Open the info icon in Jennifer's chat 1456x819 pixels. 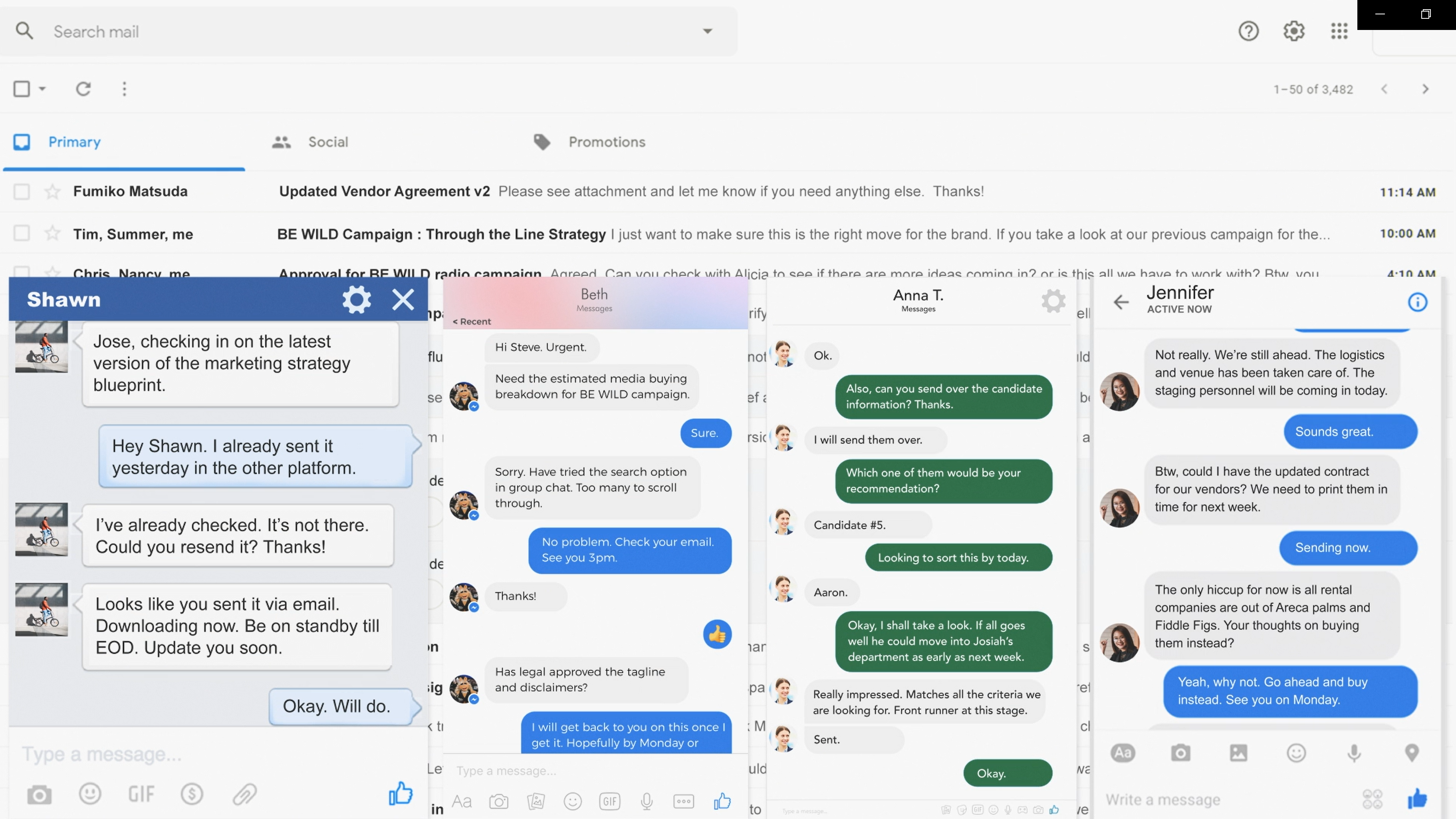[x=1417, y=302]
